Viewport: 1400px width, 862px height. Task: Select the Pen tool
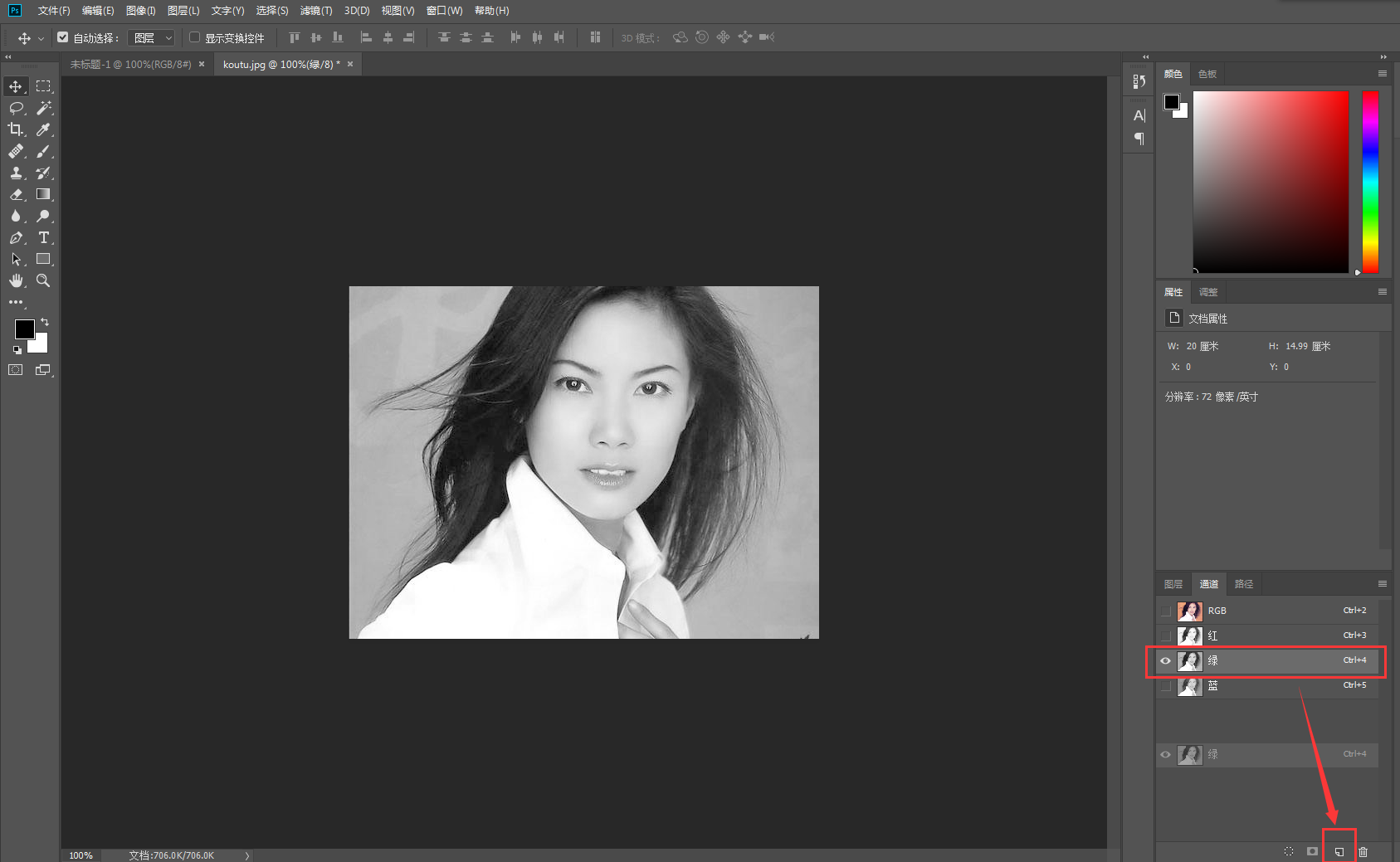coord(16,237)
